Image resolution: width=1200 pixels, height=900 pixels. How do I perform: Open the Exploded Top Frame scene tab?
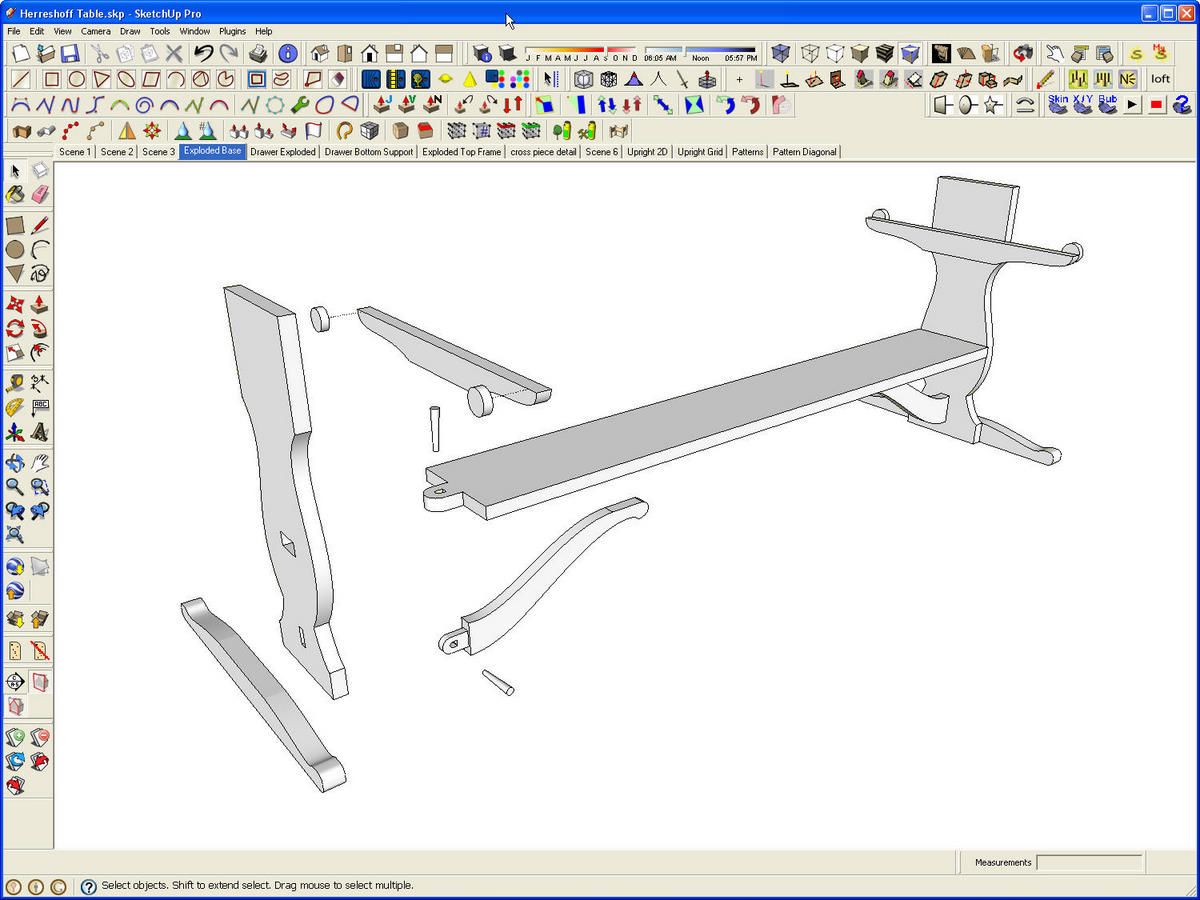(461, 152)
